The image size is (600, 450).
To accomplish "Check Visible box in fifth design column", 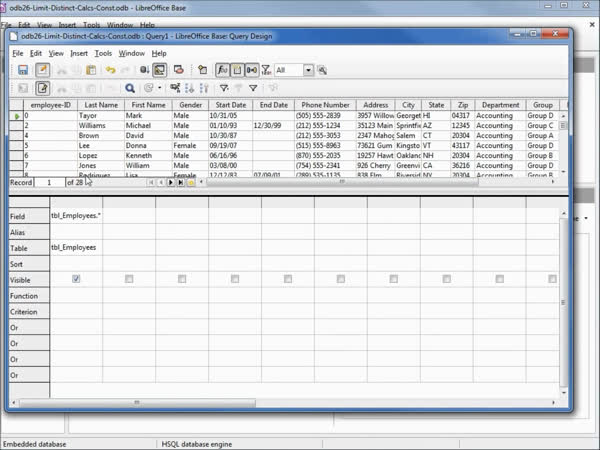I will 288,279.
